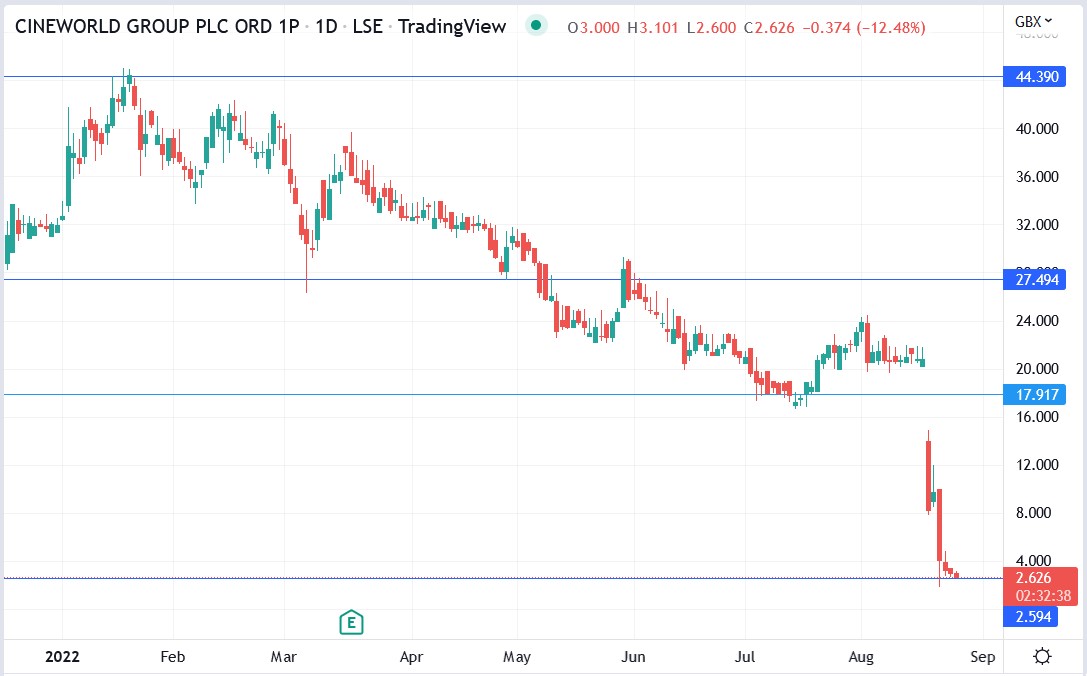Toggle the 27.494 horizontal line label
The height and width of the screenshot is (676, 1087).
tap(1037, 280)
